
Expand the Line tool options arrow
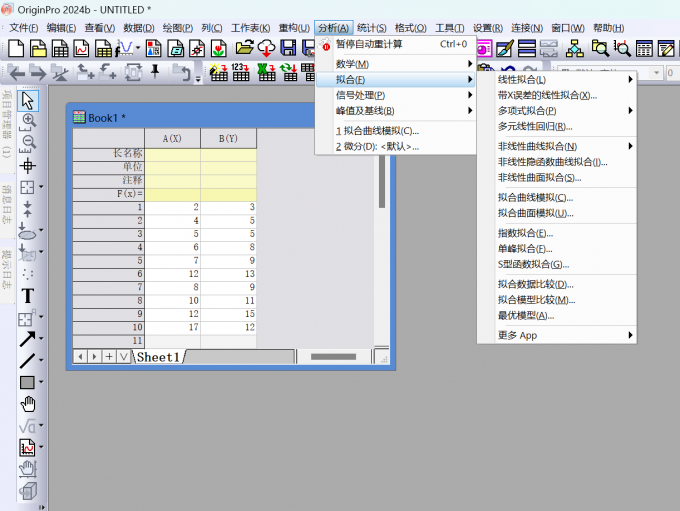pyautogui.click(x=42, y=360)
